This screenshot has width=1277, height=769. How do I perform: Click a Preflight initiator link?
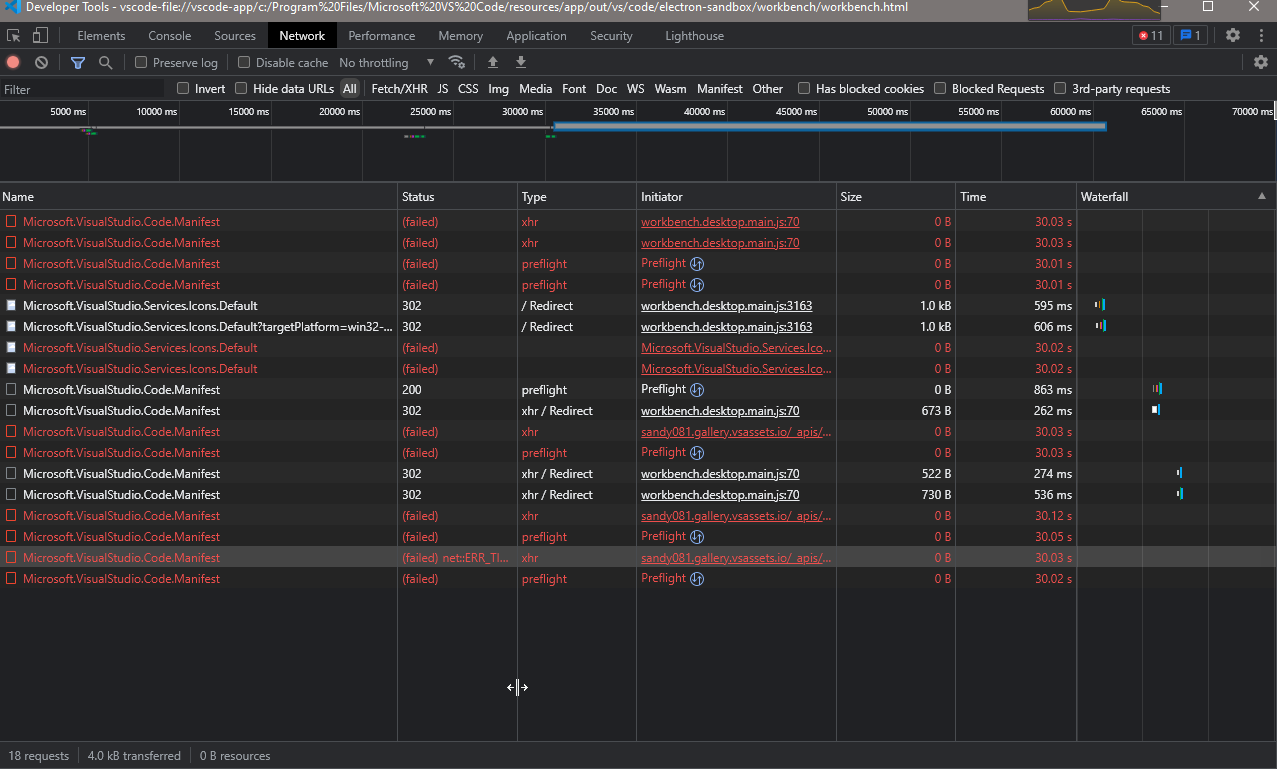(663, 263)
